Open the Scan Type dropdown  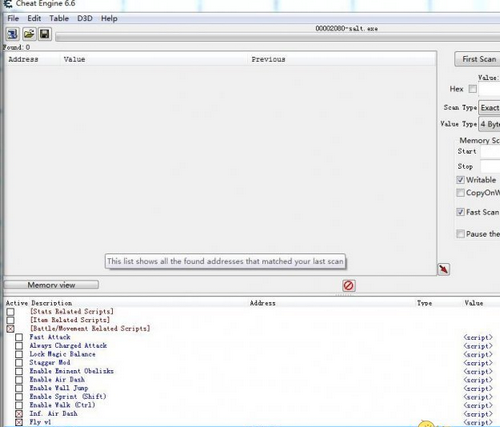coord(489,108)
